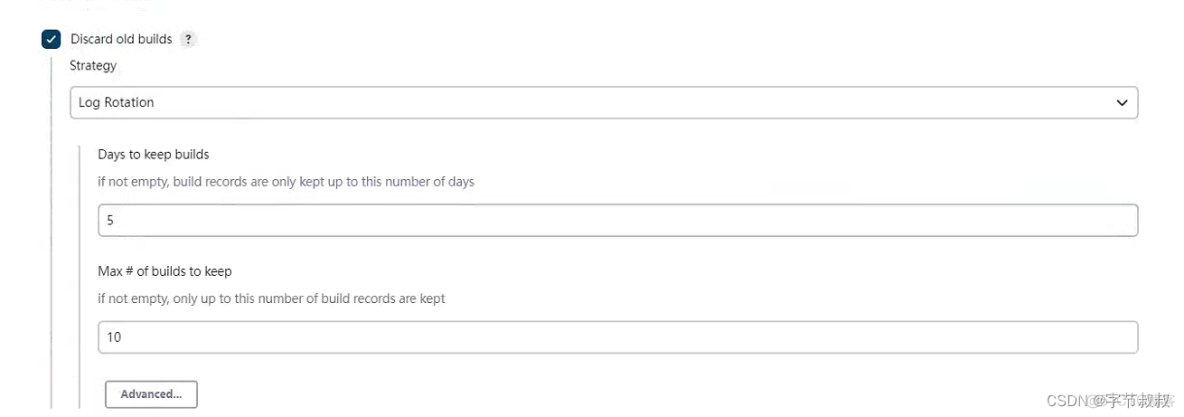The image size is (1184, 417).
Task: Click the "Max # of builds to keep" label
Action: coord(165,272)
